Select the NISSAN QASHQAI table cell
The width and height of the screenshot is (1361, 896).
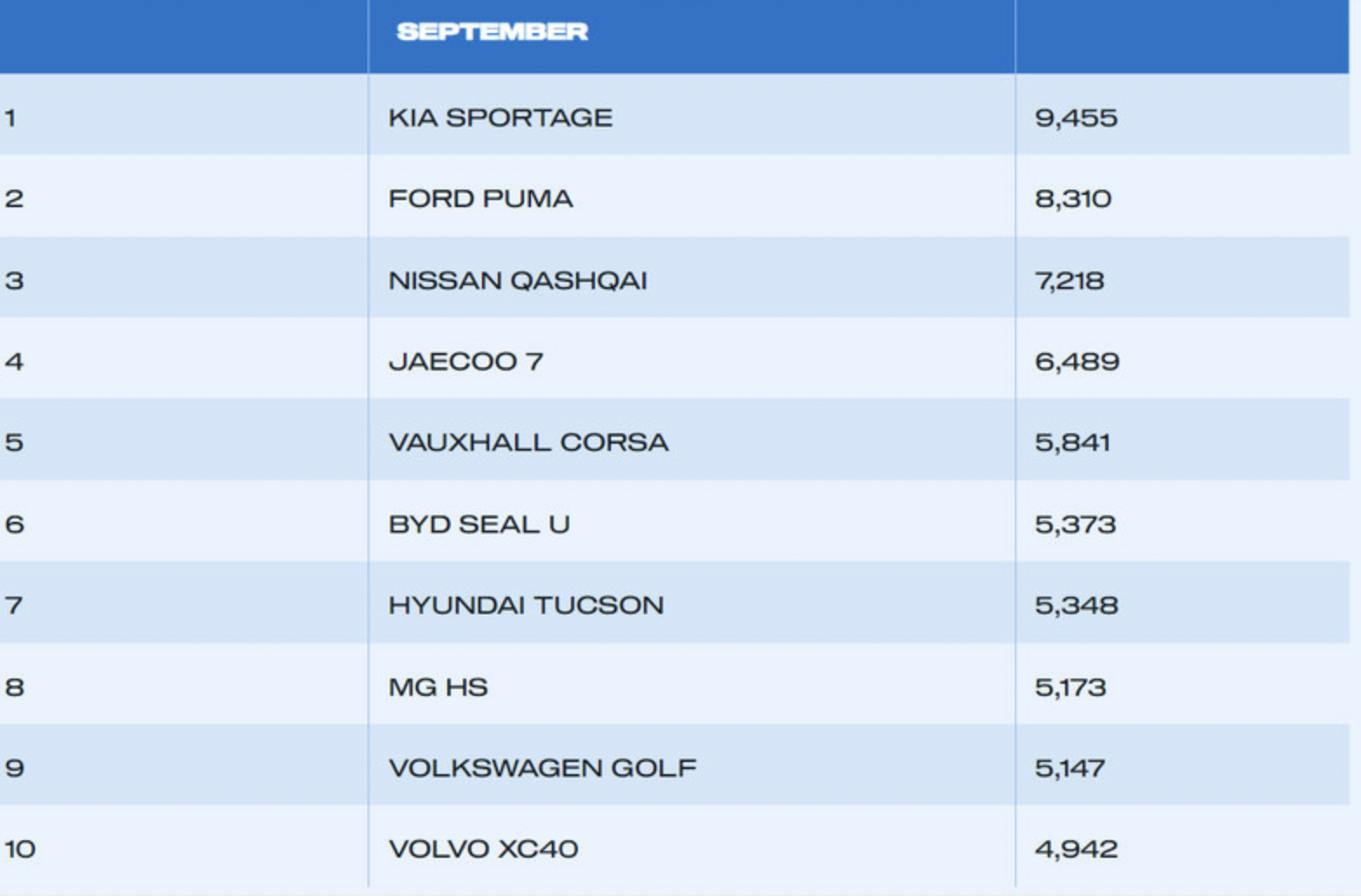coord(518,281)
